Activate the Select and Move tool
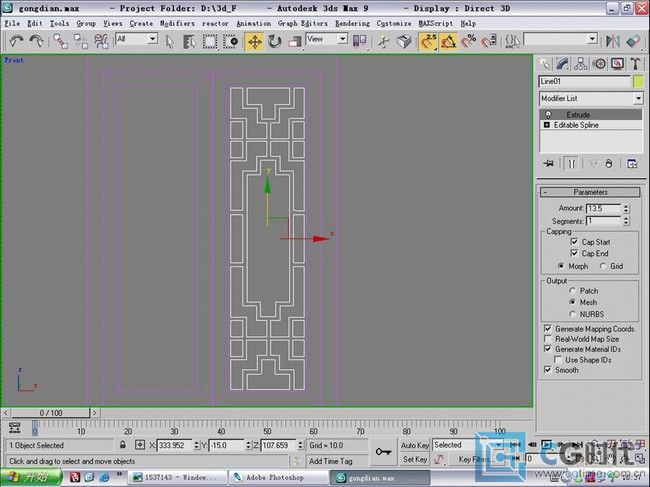650x487 pixels. pyautogui.click(x=255, y=41)
